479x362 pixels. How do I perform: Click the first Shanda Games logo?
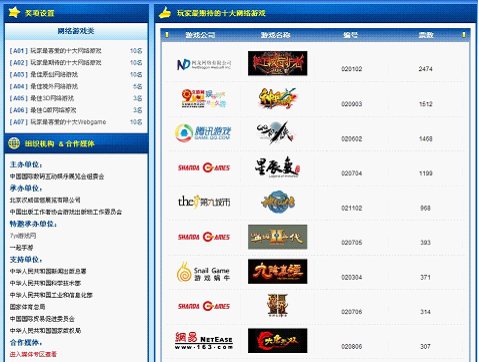pos(204,167)
